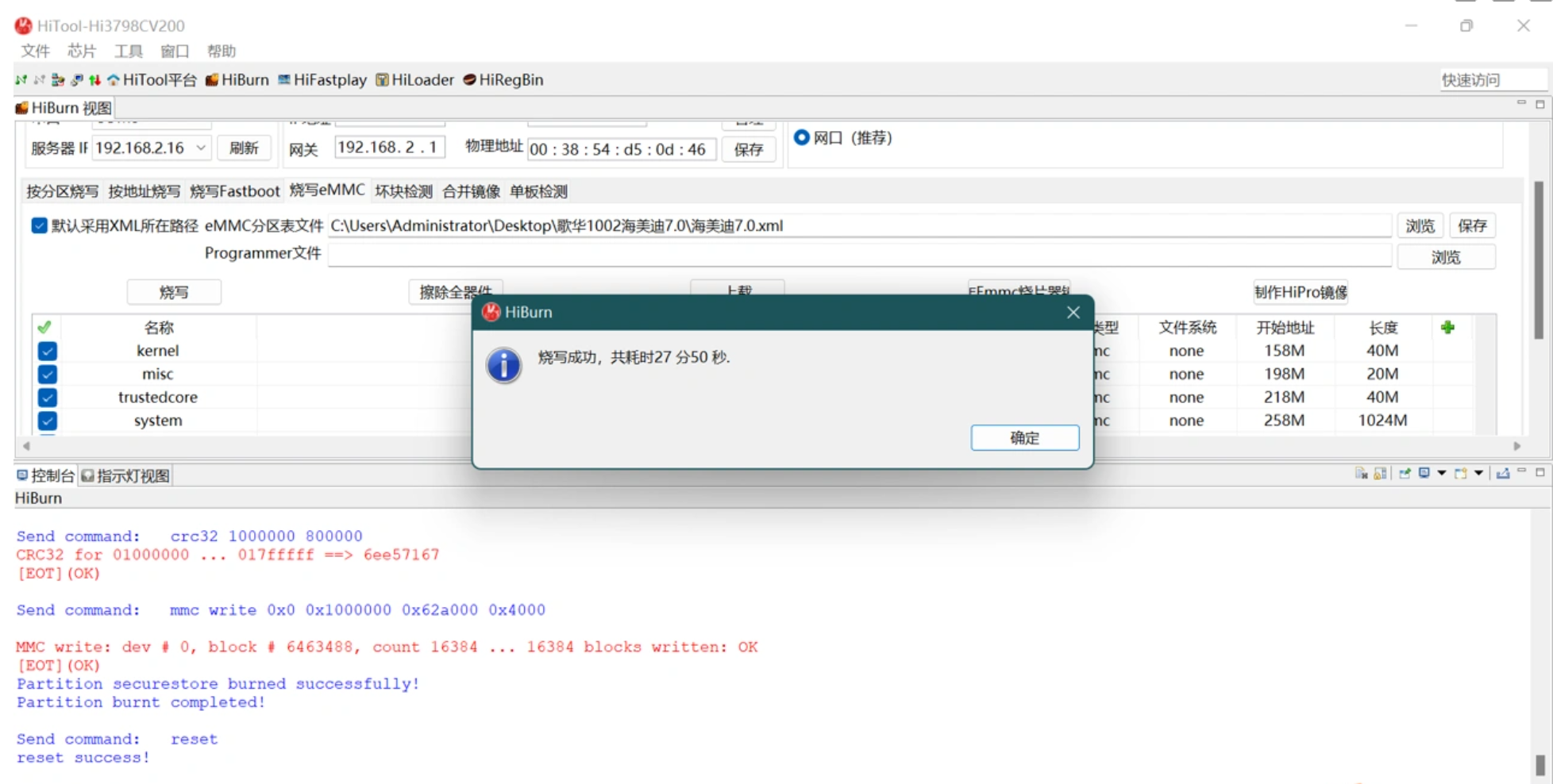
Task: Uncheck the kernel partition checkbox
Action: tap(48, 351)
